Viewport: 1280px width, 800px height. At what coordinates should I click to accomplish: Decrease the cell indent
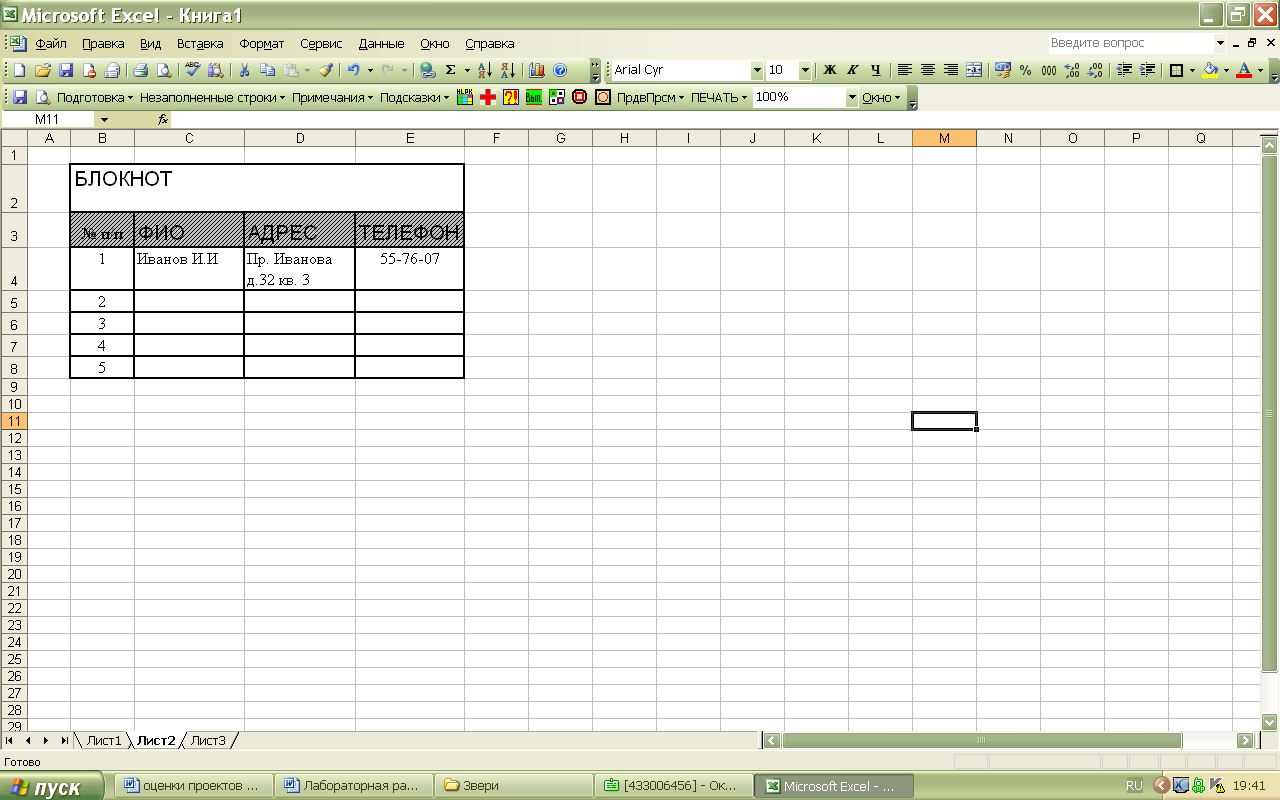pos(1124,70)
